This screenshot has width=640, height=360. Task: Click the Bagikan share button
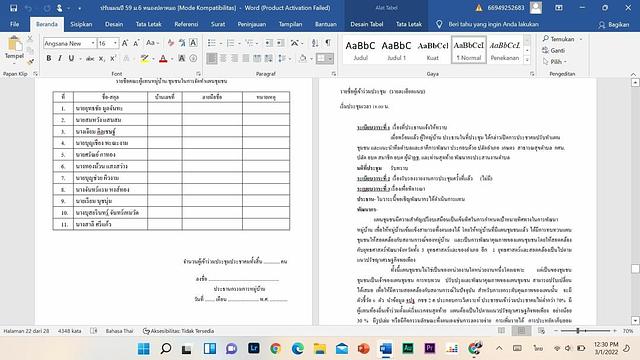coord(614,24)
